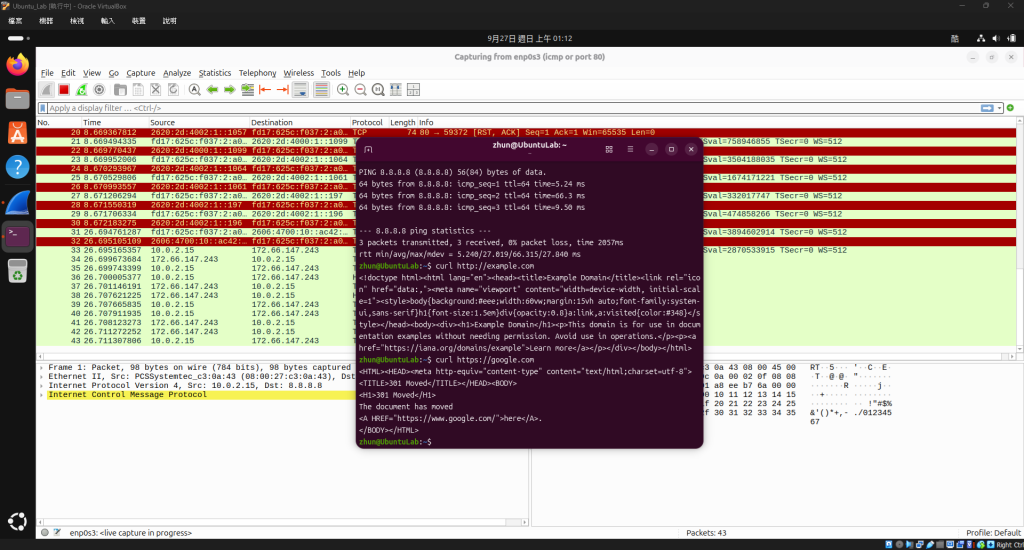Screen dimensions: 1024x550
Task: Open Trash from the dock
Action: (x=18, y=270)
